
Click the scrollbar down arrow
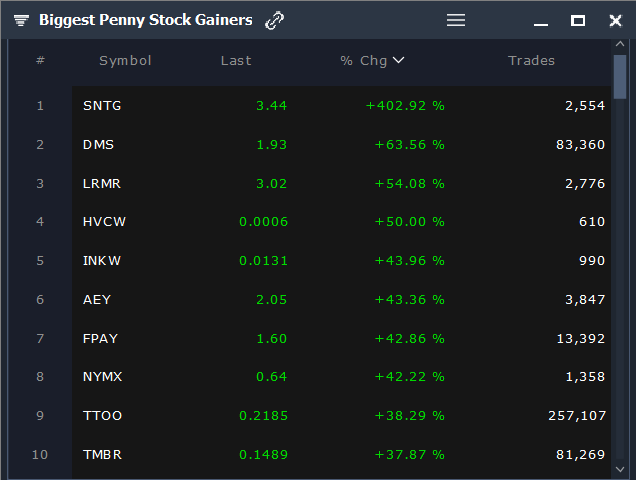(620, 469)
